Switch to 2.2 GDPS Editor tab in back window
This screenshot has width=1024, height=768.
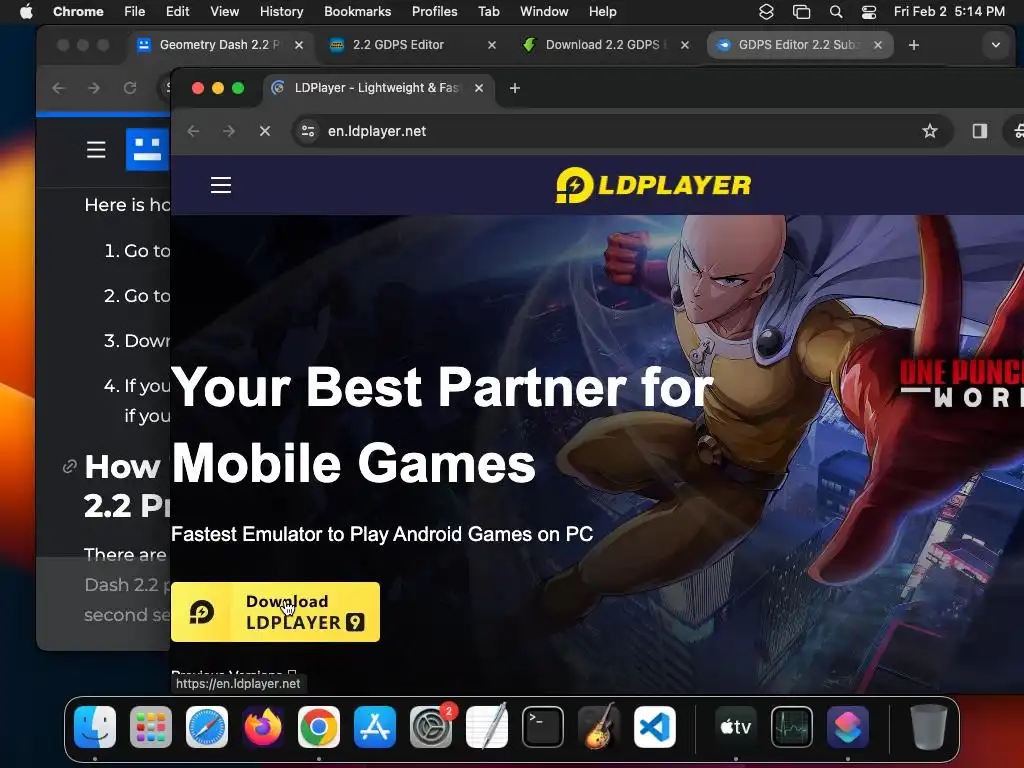(x=398, y=45)
